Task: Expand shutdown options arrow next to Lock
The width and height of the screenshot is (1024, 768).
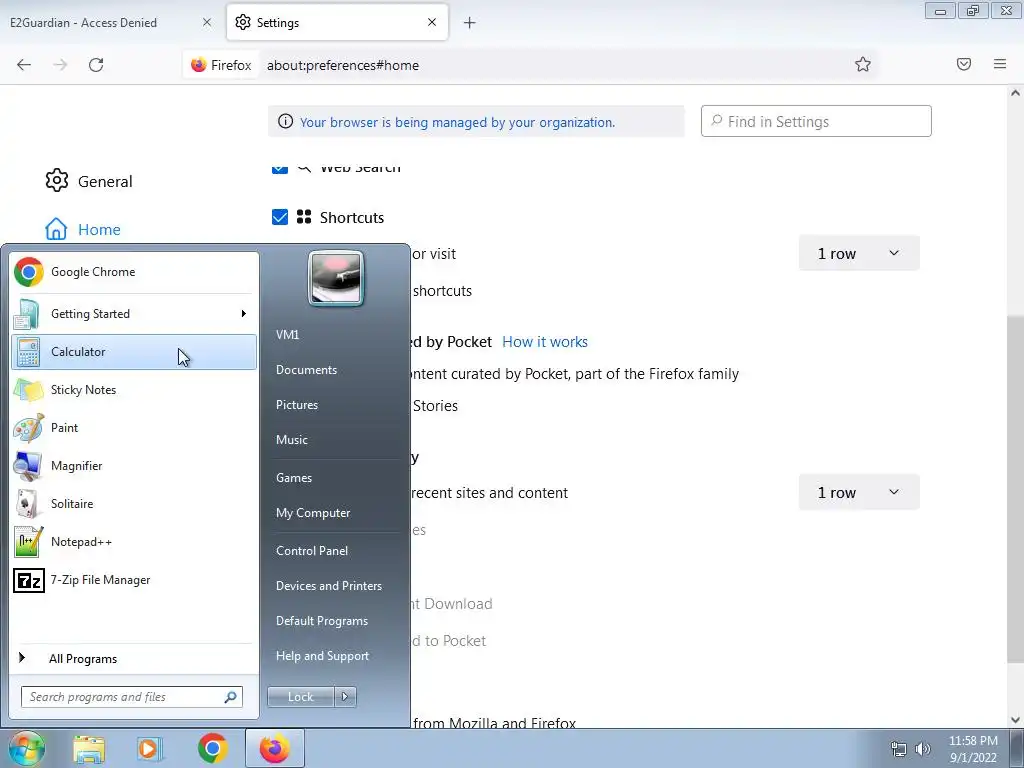Action: coord(345,697)
